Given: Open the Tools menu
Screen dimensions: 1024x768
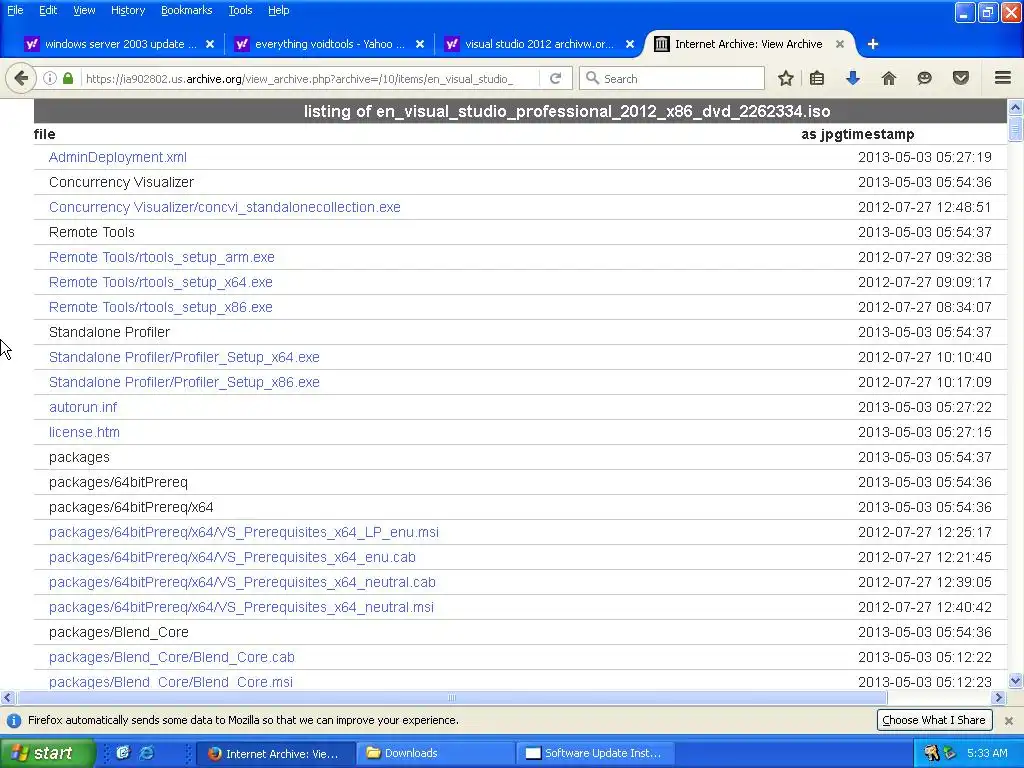Looking at the screenshot, I should click(240, 10).
